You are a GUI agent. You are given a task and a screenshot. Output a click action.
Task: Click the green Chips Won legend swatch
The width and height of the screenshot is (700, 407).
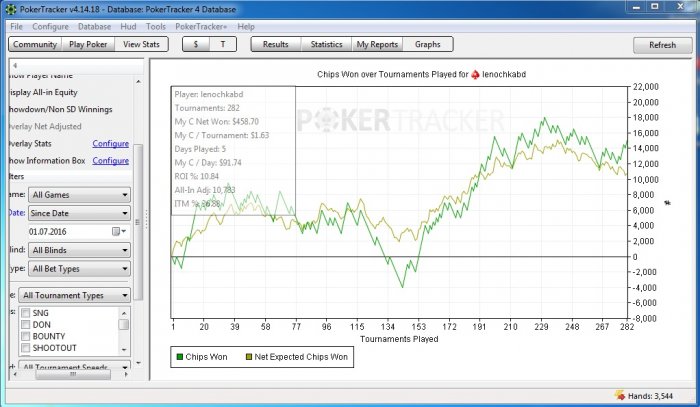click(x=180, y=357)
